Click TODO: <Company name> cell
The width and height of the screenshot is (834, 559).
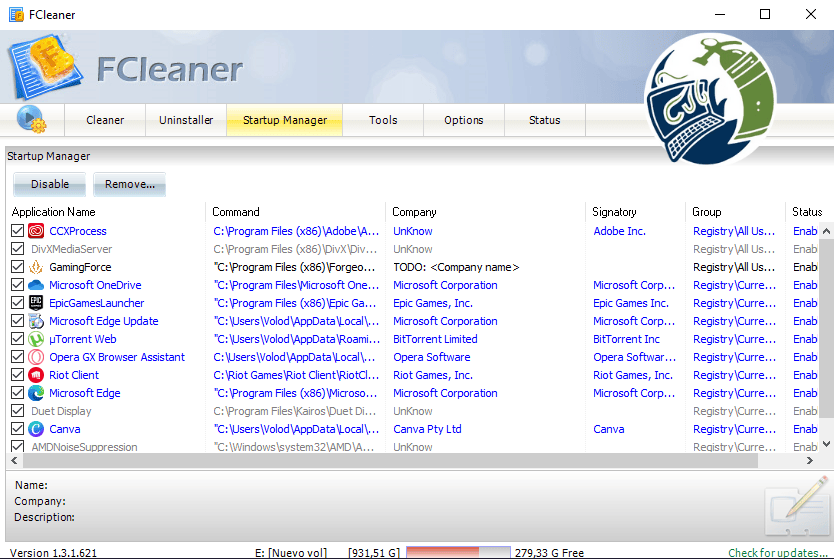tap(456, 267)
